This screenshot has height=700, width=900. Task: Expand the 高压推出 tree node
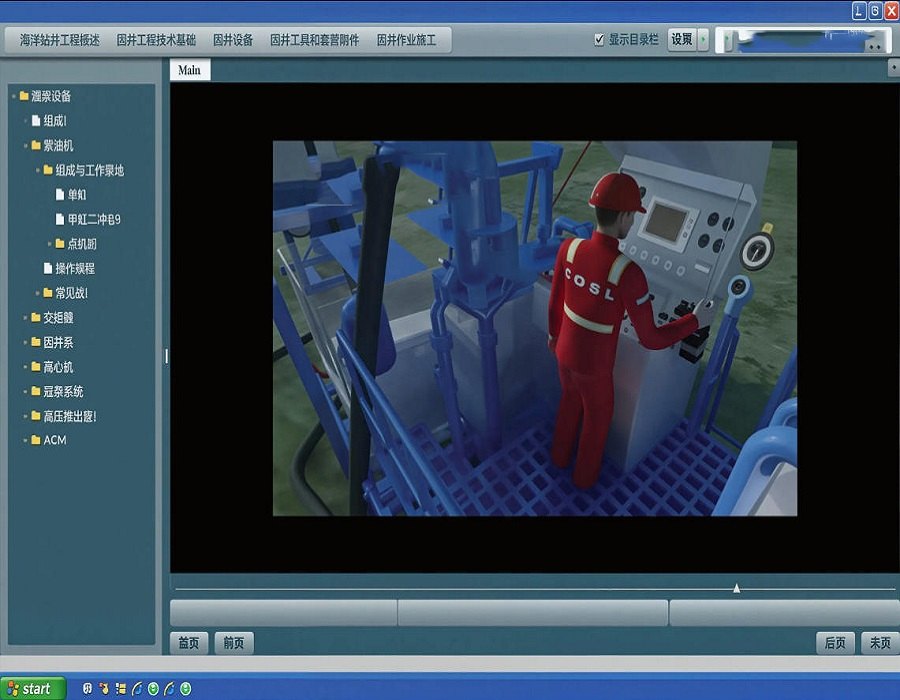pos(25,417)
